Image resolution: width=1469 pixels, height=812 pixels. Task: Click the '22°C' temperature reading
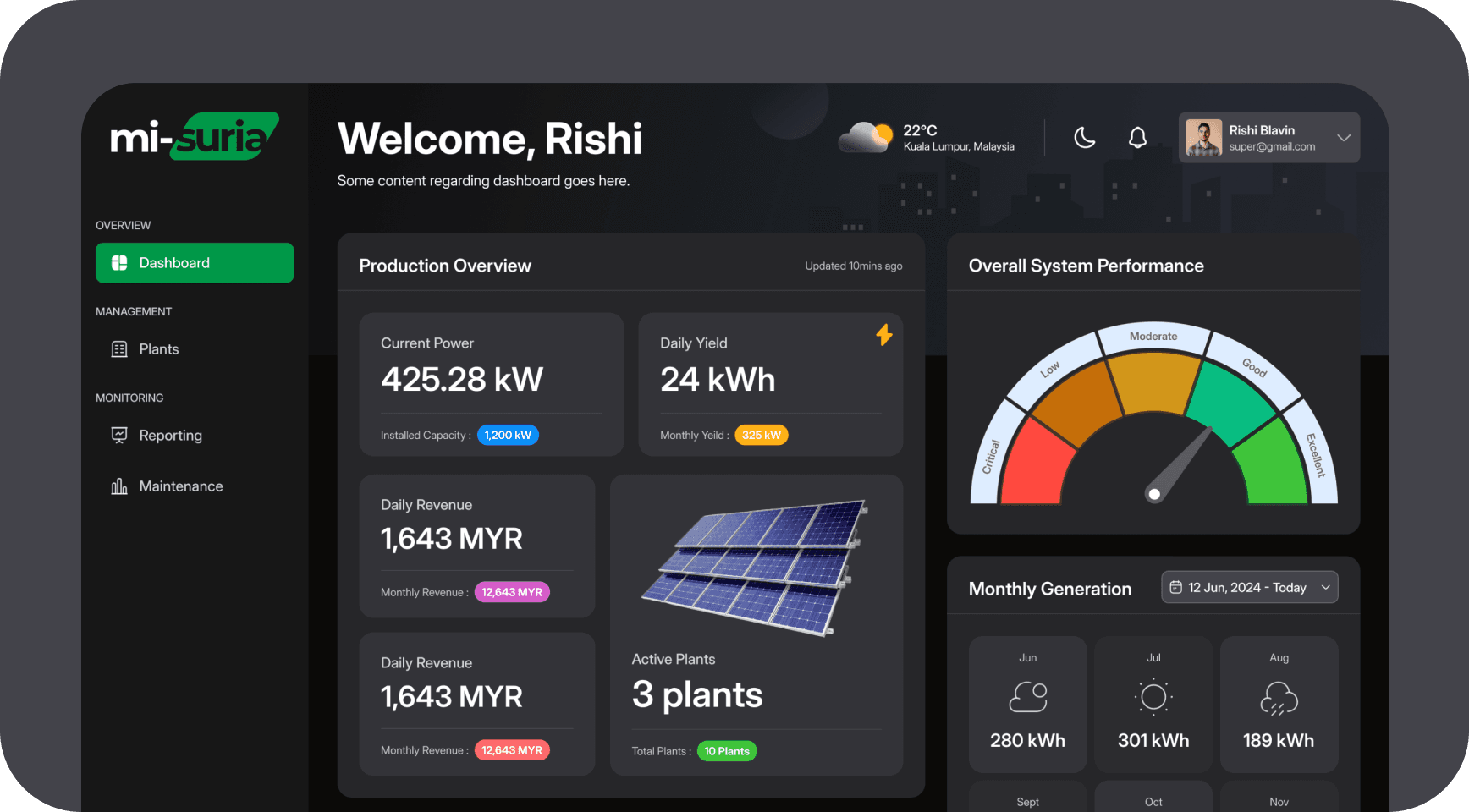(920, 130)
